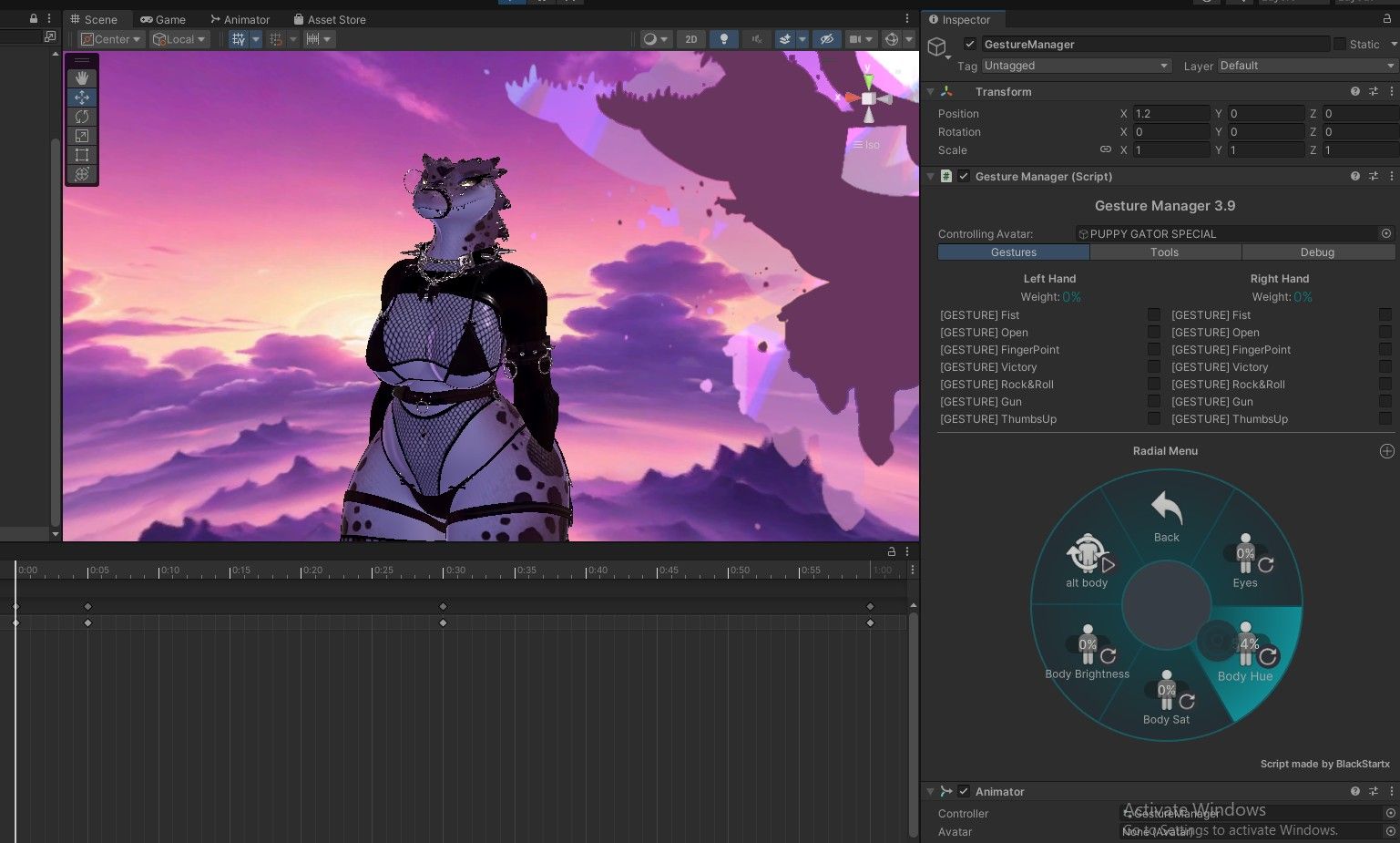Enable Left Hand ThumbsUp gesture

click(x=1154, y=419)
